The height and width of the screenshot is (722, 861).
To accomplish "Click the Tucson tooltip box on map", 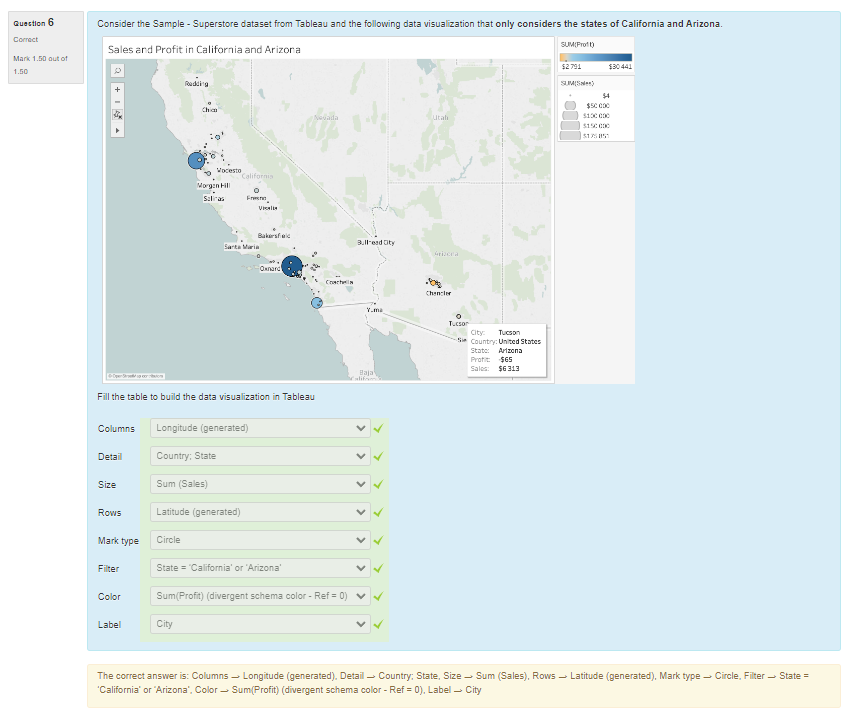I will tap(505, 350).
